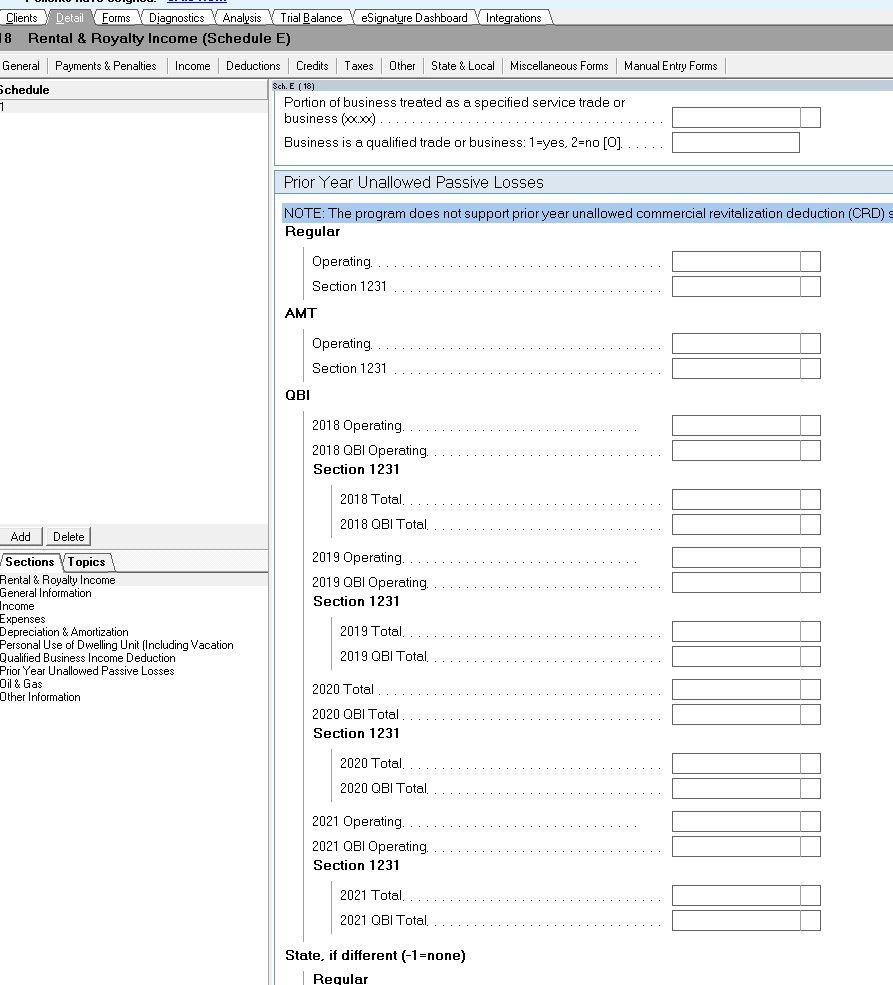
Task: Open the Clients tab
Action: pyautogui.click(x=22, y=18)
